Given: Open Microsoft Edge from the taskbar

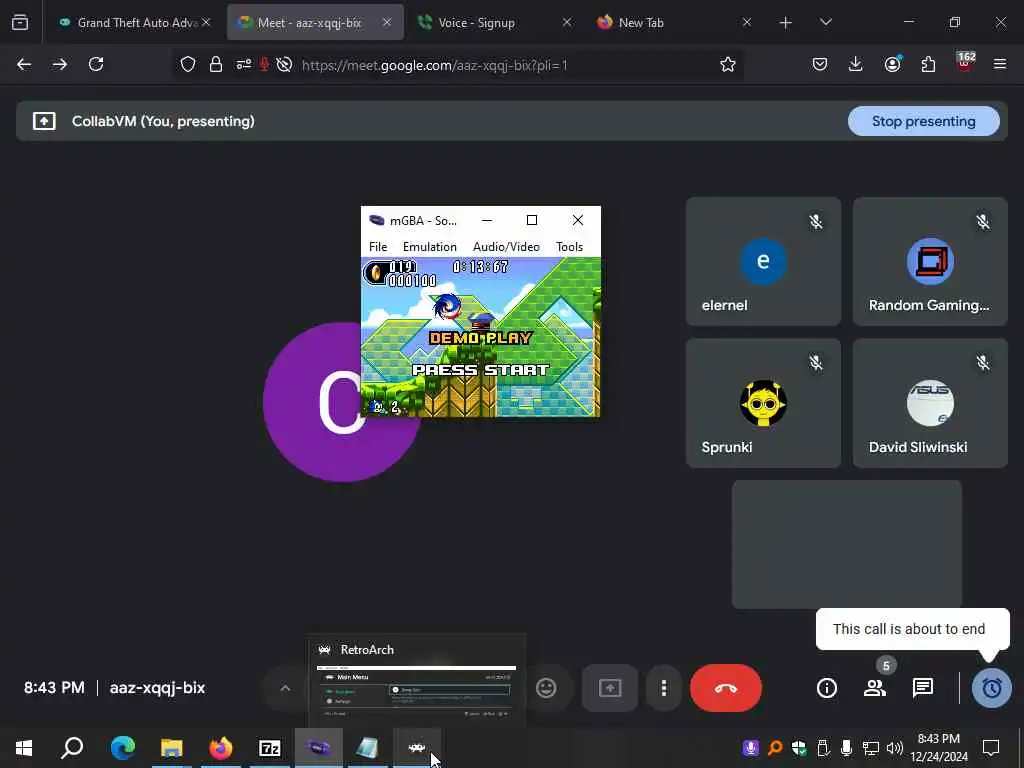Looking at the screenshot, I should [123, 748].
